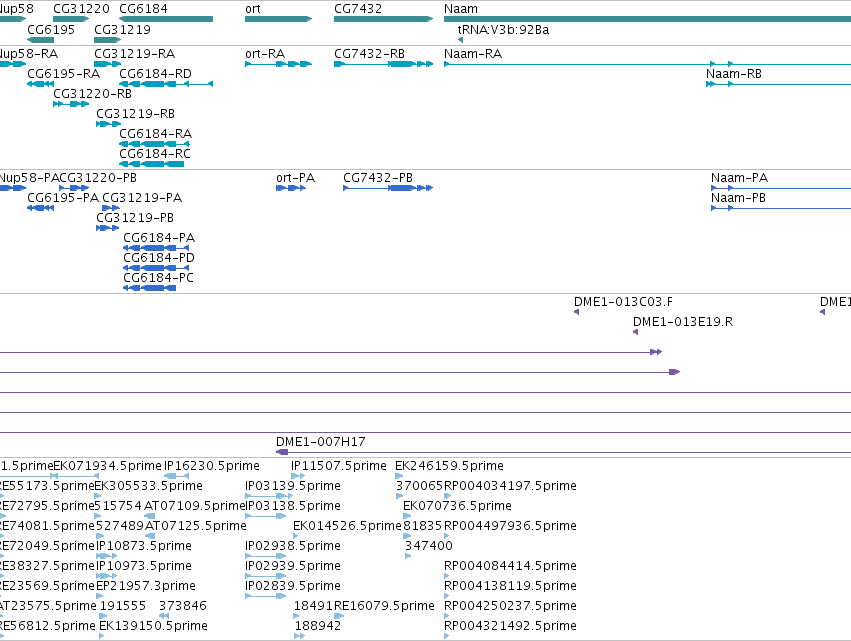Viewport: 851px width, 641px height.
Task: Open the CG31219-PA protein label
Action: (x=142, y=198)
